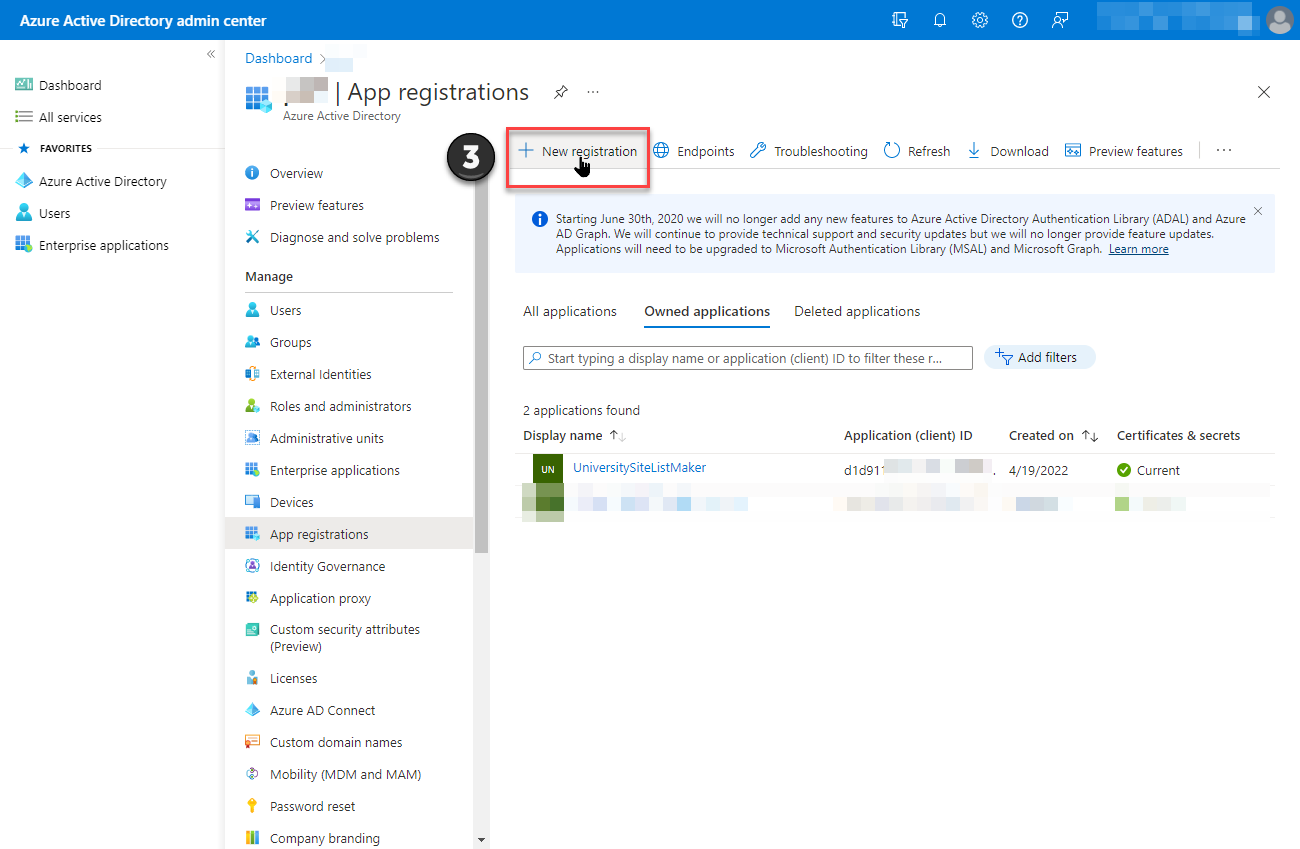Open Preview features in toolbar

click(x=1124, y=151)
